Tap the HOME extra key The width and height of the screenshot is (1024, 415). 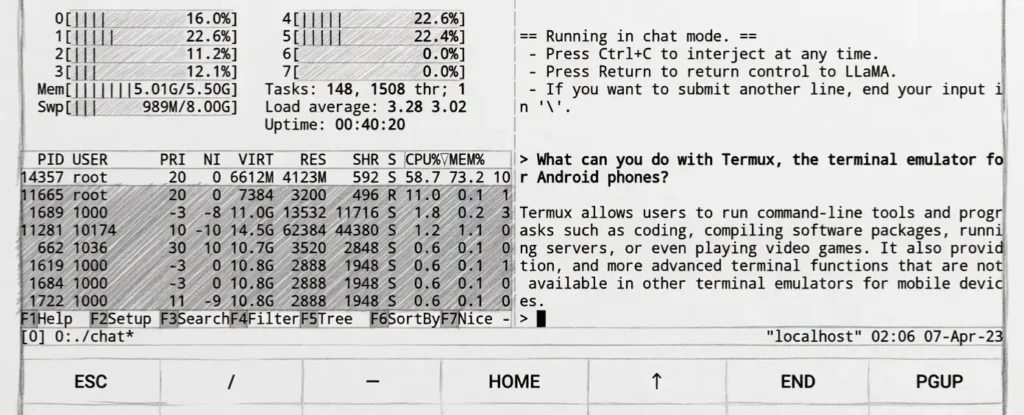pyautogui.click(x=514, y=382)
